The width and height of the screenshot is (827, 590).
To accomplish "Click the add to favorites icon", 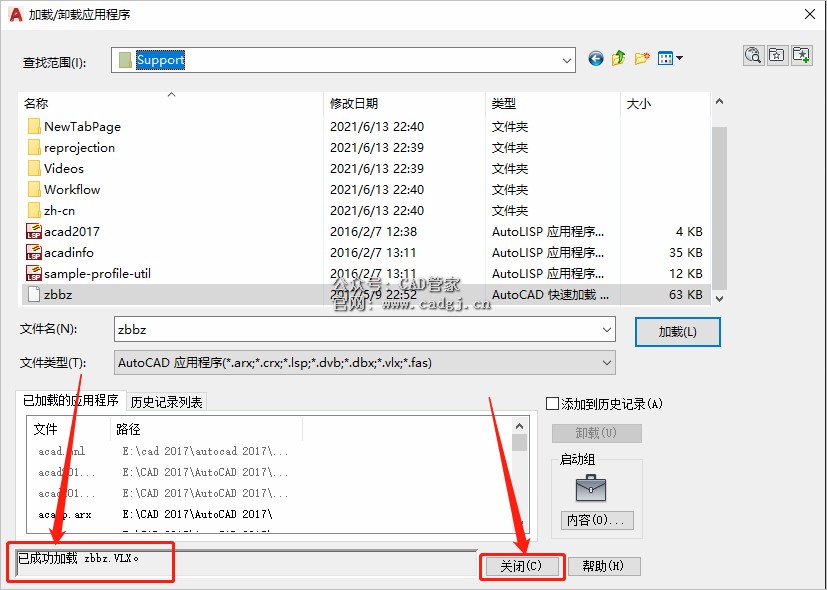I will tap(801, 55).
